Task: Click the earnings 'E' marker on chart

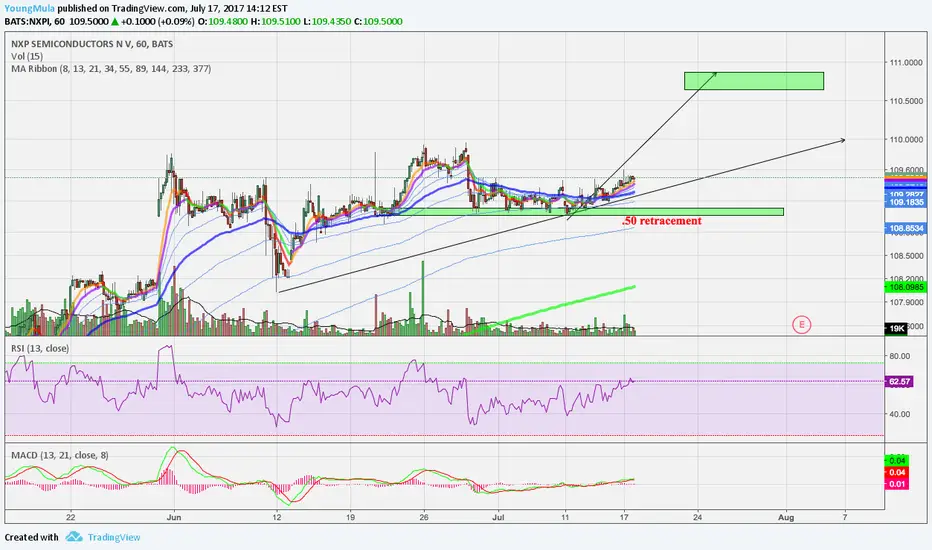Action: click(x=802, y=325)
